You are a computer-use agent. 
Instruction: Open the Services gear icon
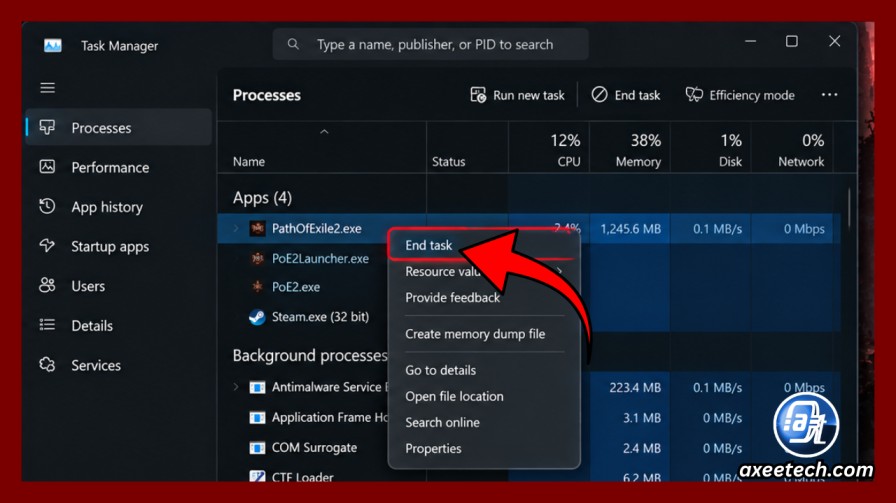coord(47,365)
